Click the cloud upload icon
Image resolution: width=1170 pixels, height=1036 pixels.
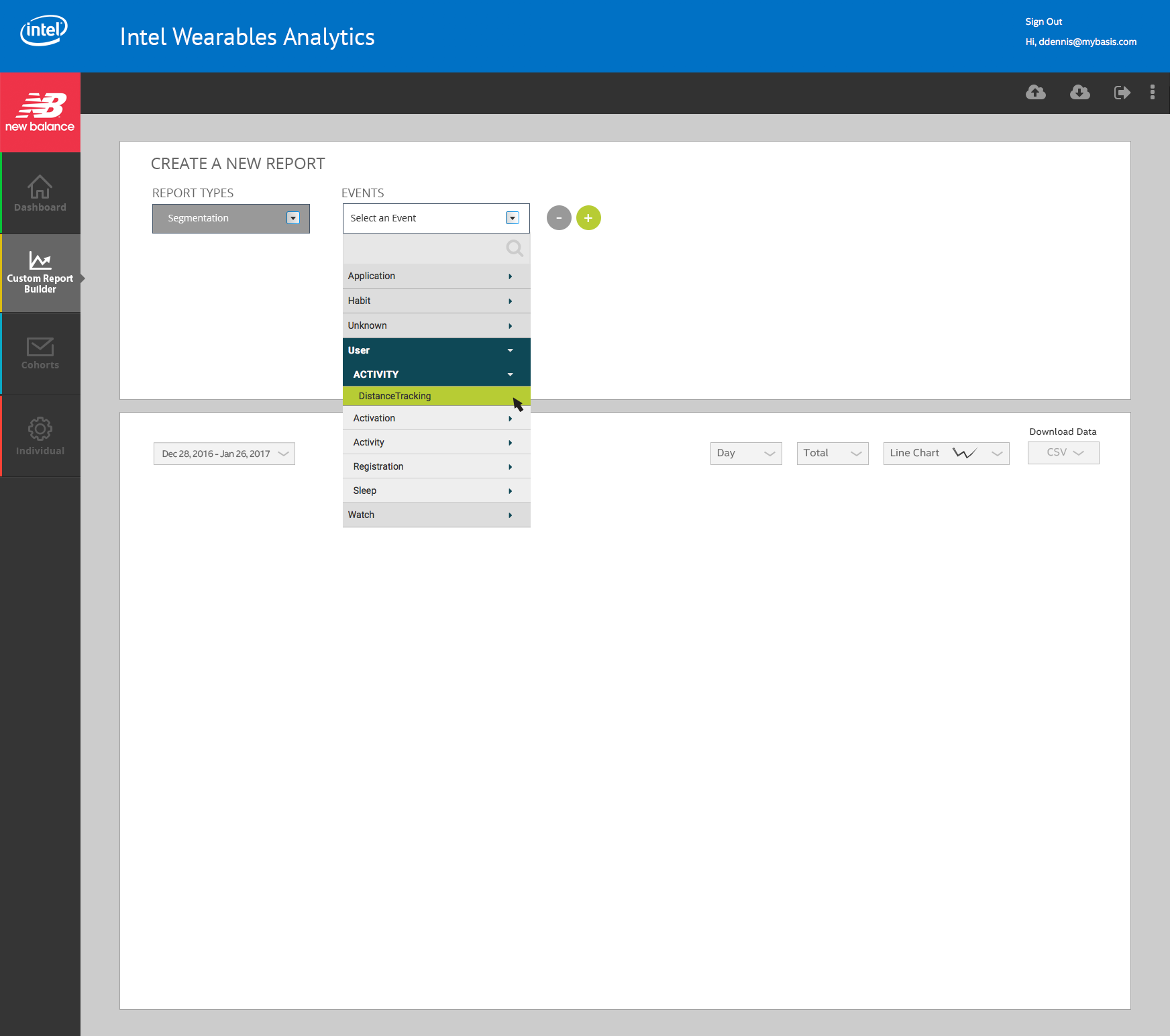1036,93
